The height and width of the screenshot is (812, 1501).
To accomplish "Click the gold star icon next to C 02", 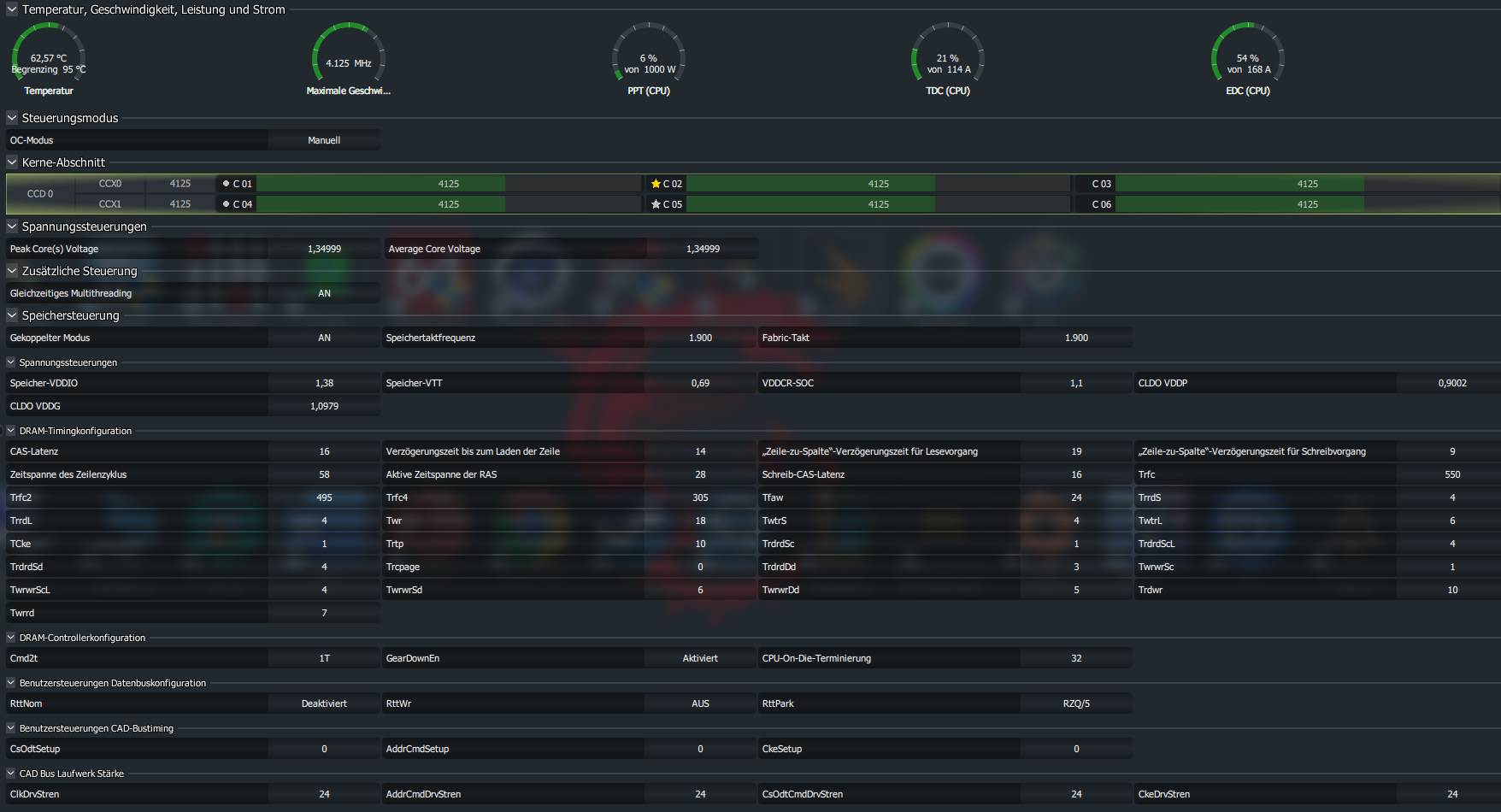I will coord(656,184).
